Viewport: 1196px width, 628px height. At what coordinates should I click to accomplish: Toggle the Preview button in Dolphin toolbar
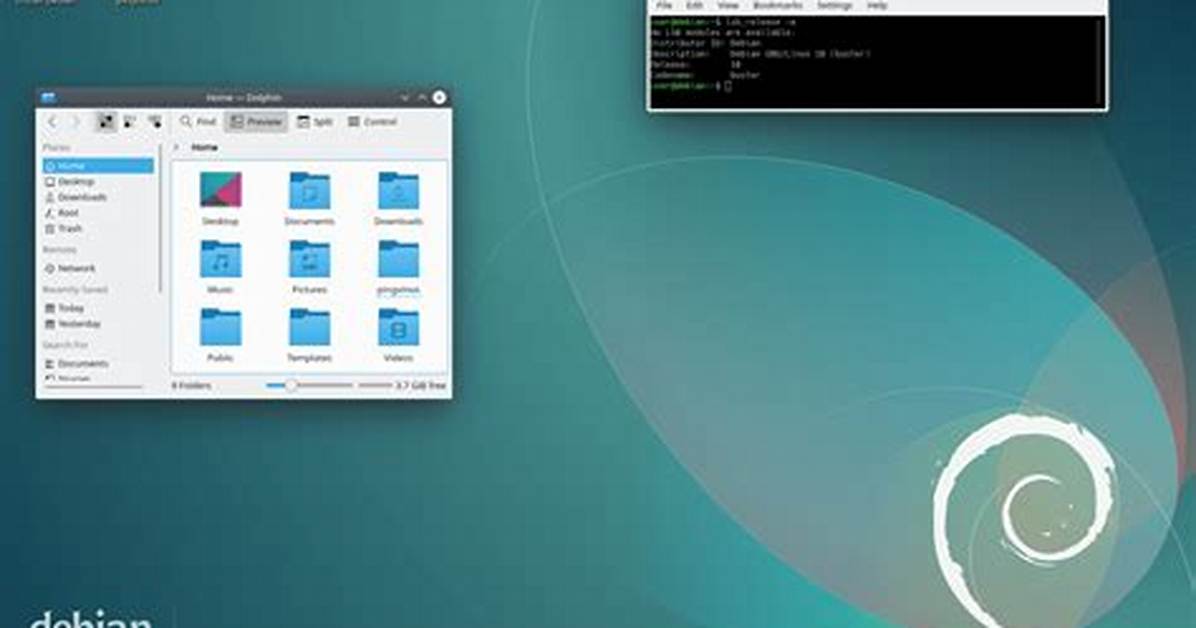(256, 121)
